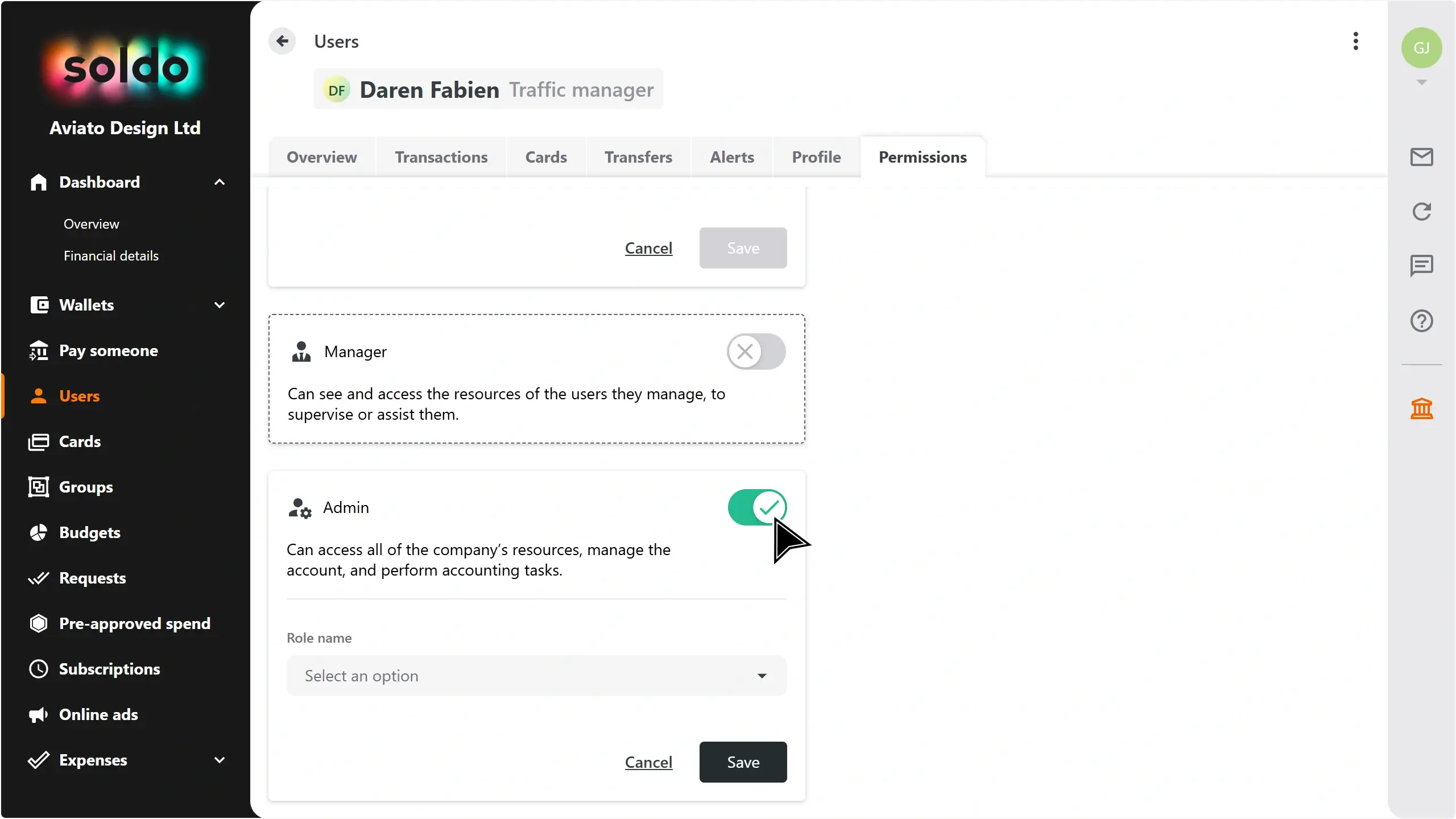Viewport: 1456px width, 819px height.
Task: Switch to the Profile tab
Action: 816,157
